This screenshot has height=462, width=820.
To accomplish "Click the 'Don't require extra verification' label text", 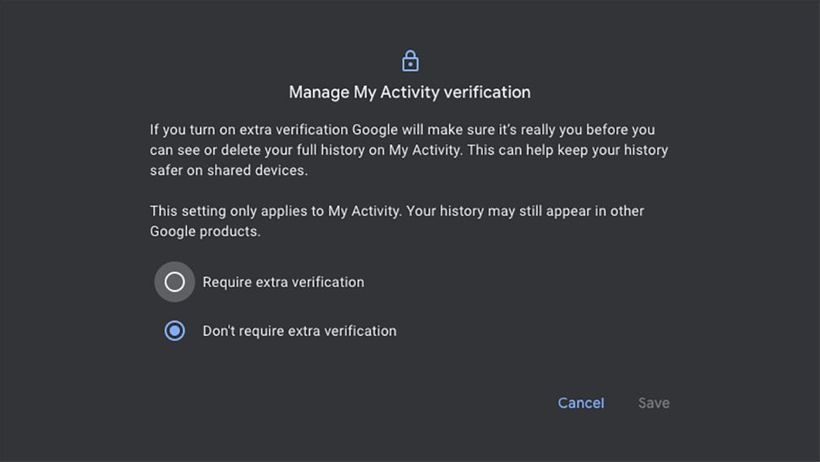I will [300, 331].
